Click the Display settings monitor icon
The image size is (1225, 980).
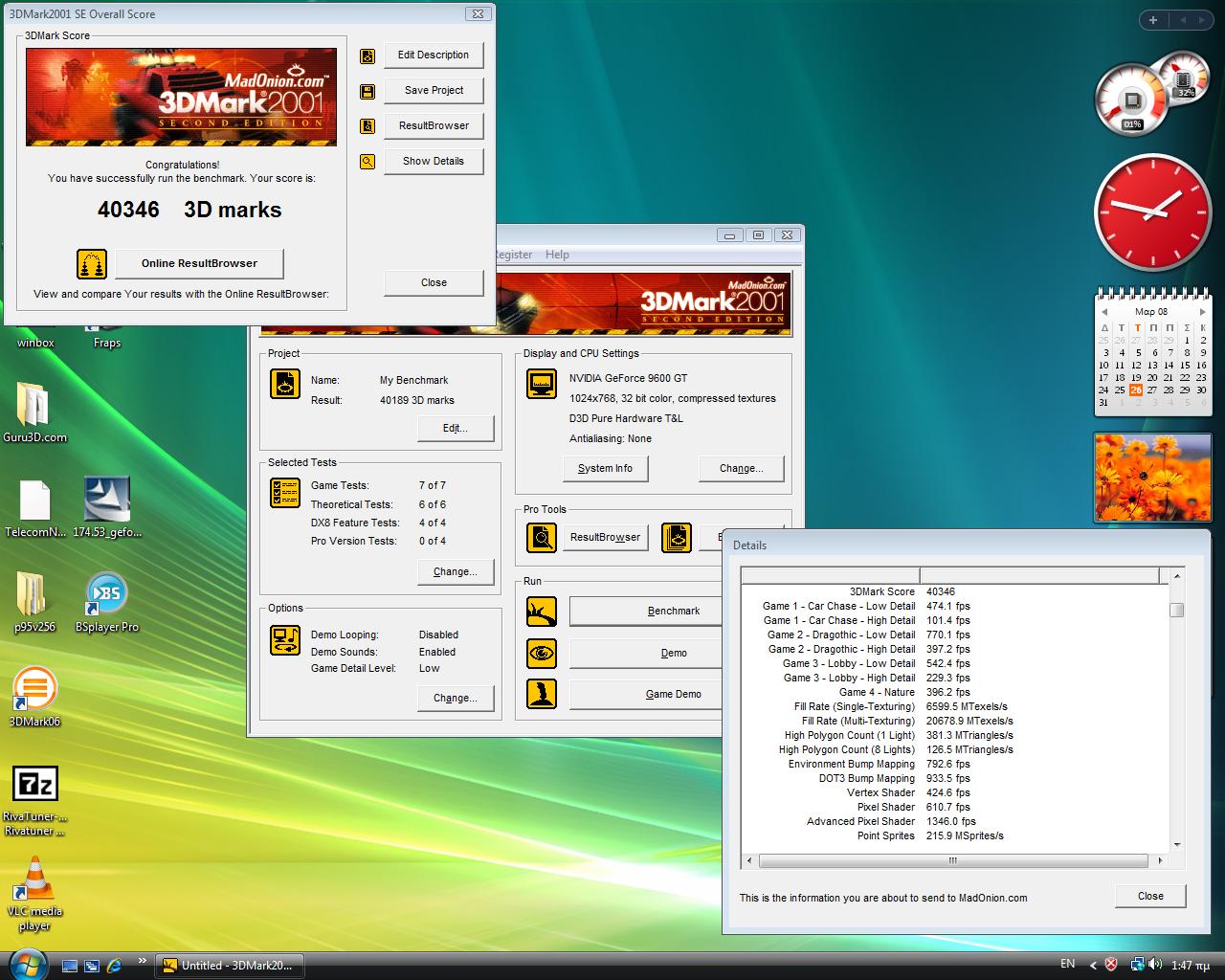[542, 384]
